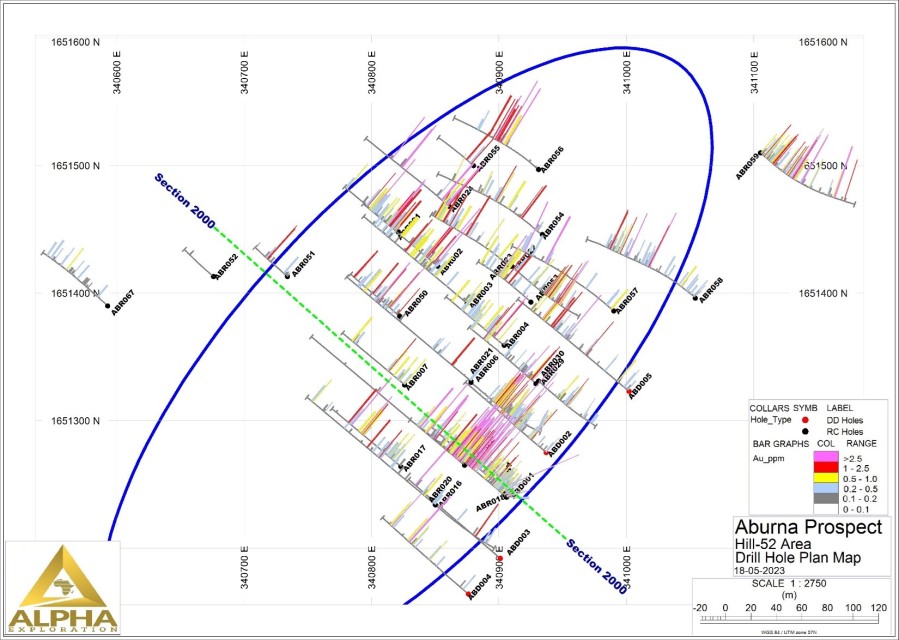The height and width of the screenshot is (640, 899).
Task: Click the Aburna Prospect title
Action: (808, 526)
